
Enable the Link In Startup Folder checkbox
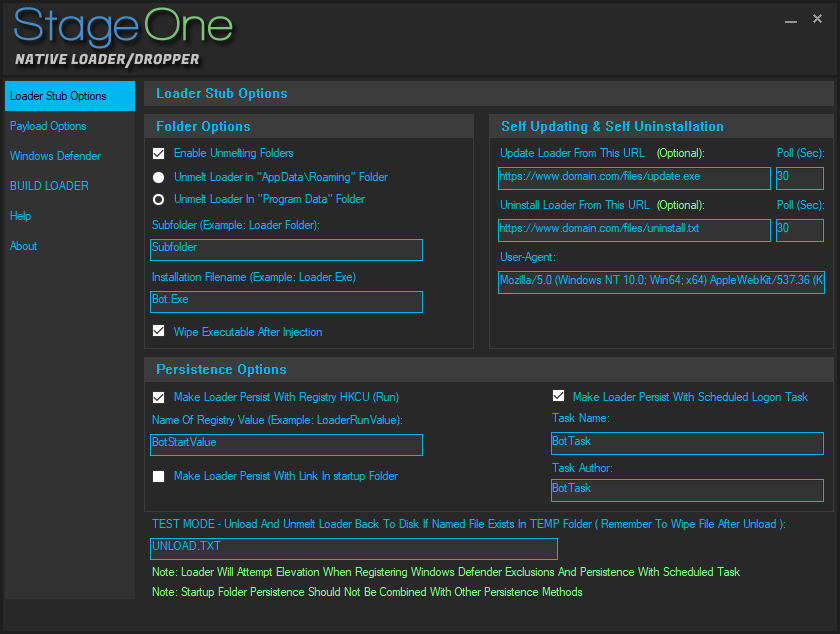tap(159, 476)
